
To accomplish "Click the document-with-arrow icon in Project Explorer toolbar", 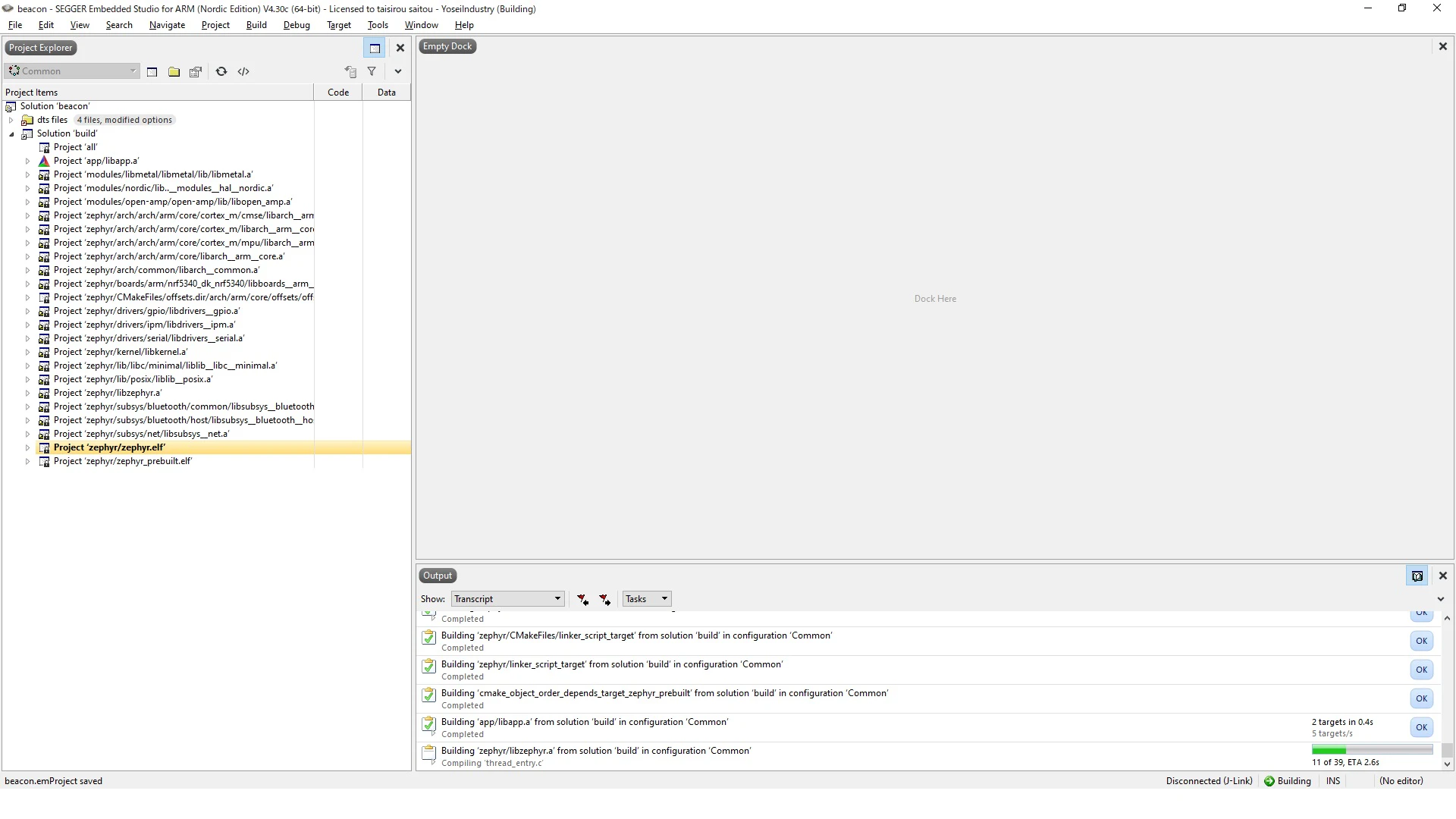I will [x=350, y=71].
